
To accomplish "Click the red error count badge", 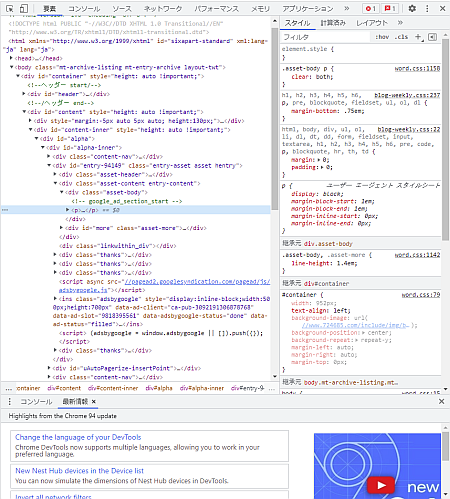I will (370, 8).
